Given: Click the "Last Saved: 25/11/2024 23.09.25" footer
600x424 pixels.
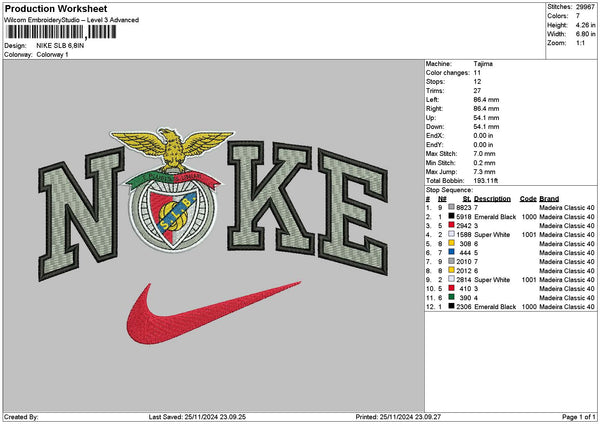Looking at the screenshot, I should pos(197,417).
